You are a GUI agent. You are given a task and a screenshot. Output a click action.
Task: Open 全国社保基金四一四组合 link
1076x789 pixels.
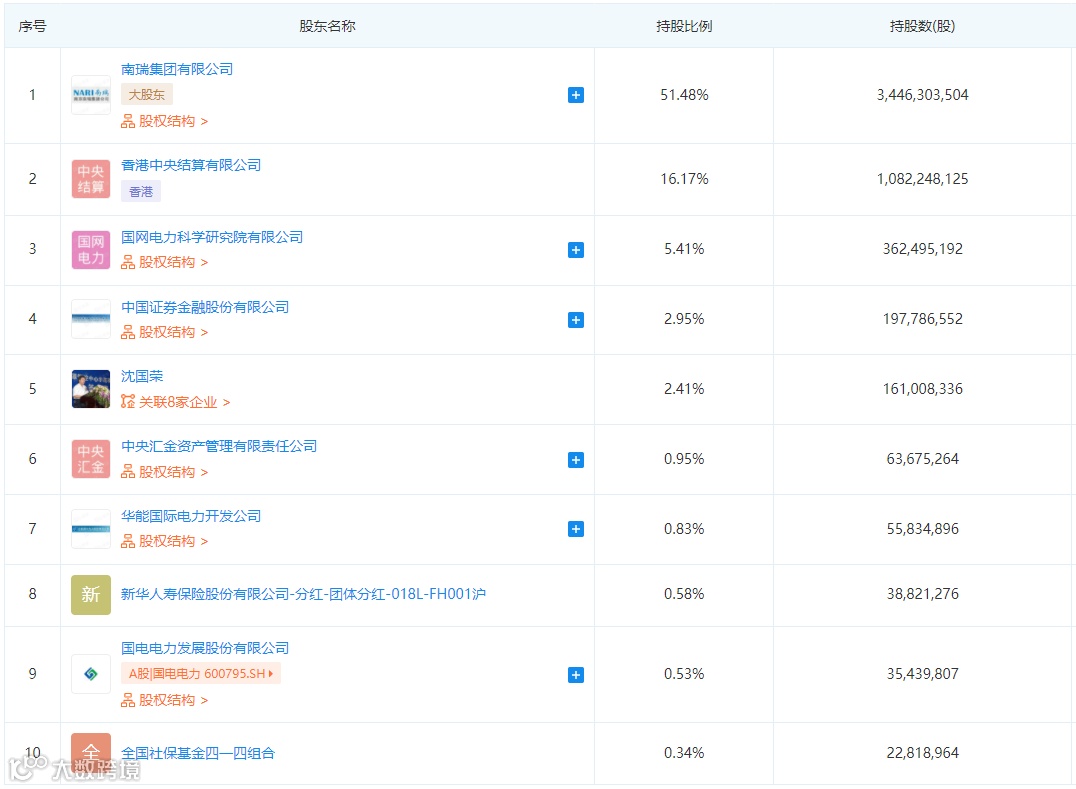(198, 753)
